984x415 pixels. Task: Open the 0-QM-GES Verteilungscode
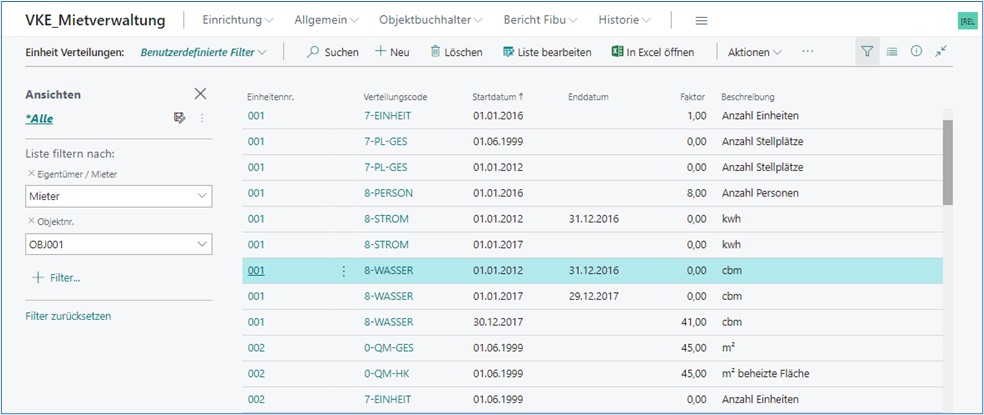388,348
